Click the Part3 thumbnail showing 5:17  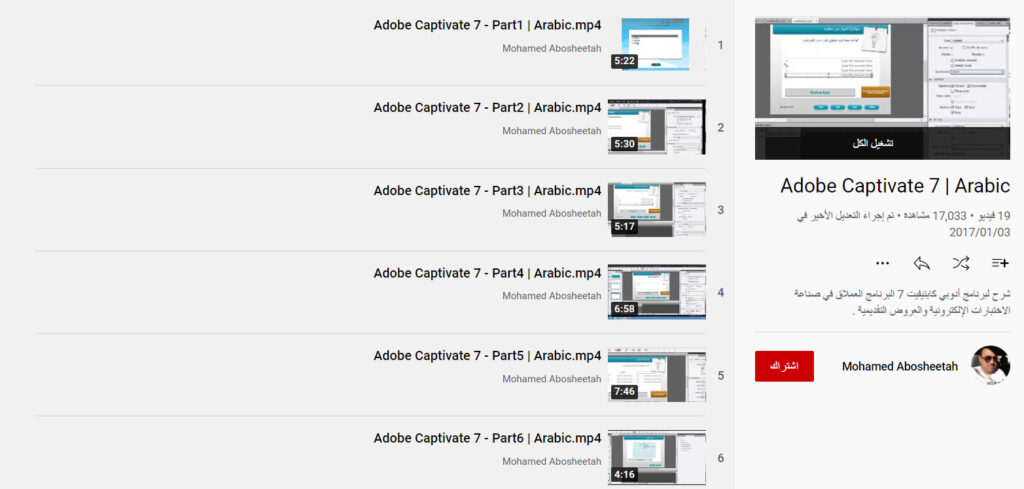tap(656, 210)
